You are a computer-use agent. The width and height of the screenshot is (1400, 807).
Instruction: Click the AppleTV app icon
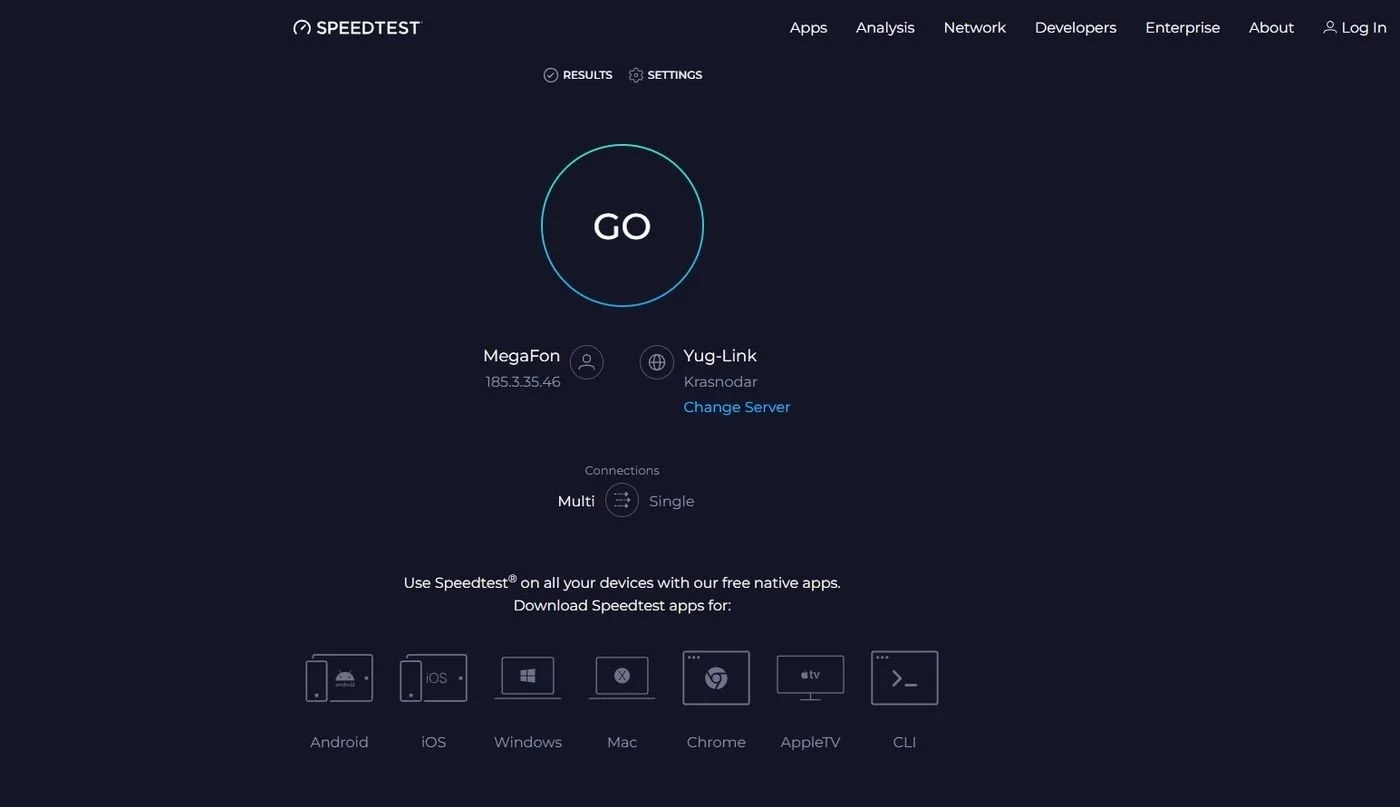[810, 678]
